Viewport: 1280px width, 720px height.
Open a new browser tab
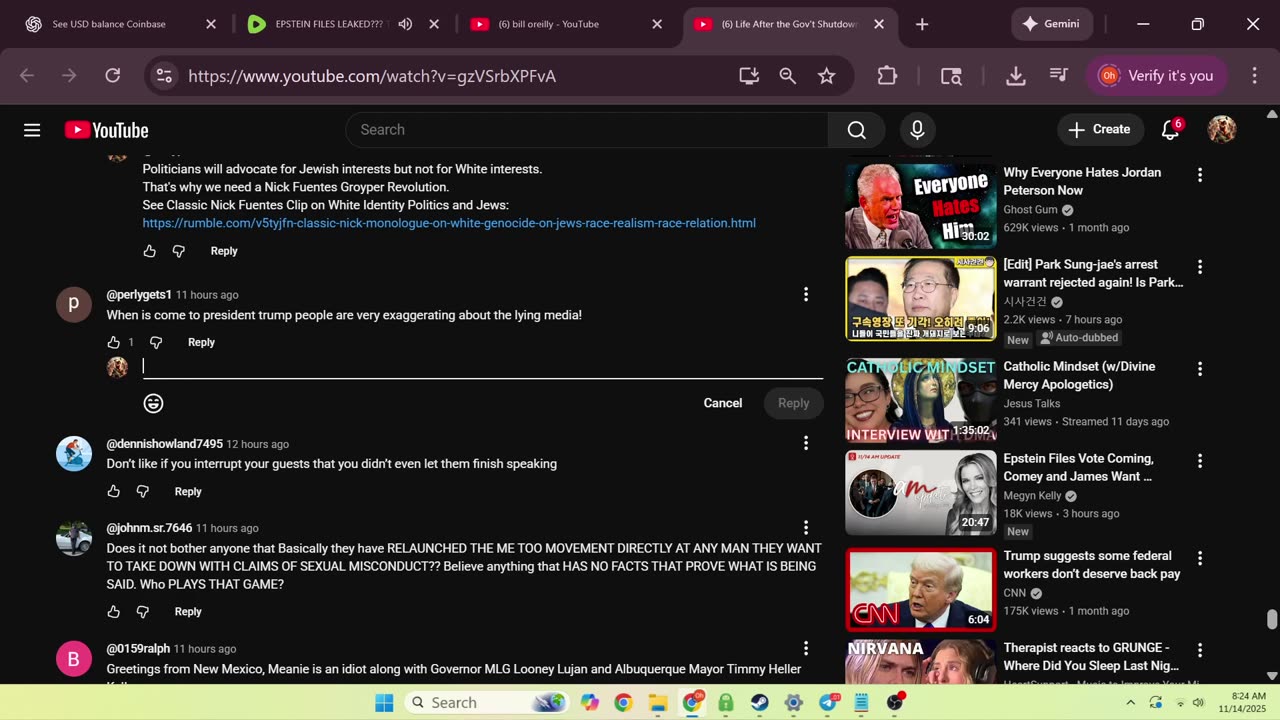tap(922, 24)
